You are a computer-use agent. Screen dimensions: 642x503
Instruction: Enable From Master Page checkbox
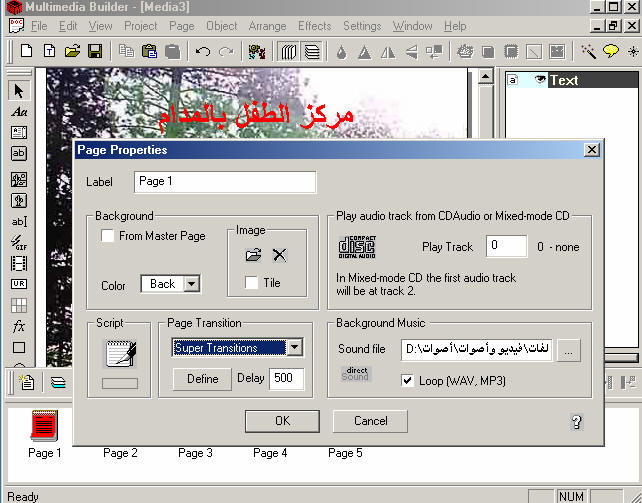[x=108, y=236]
